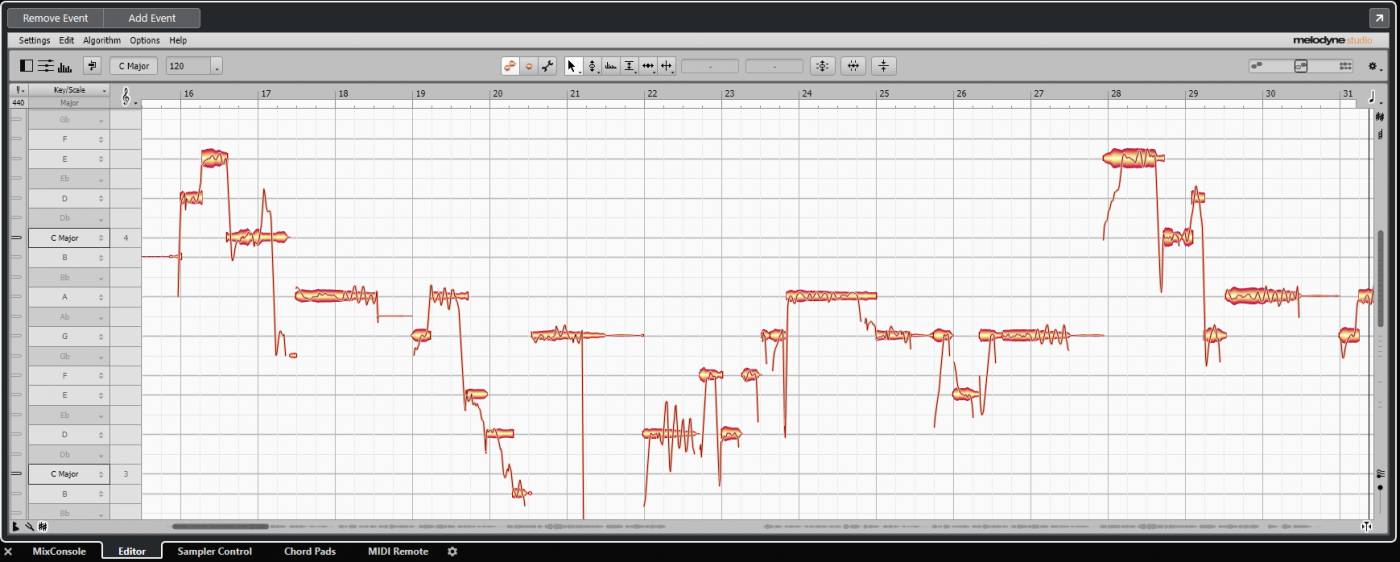Click the upper E note stepper
Image resolution: width=1400 pixels, height=562 pixels.
[x=101, y=159]
